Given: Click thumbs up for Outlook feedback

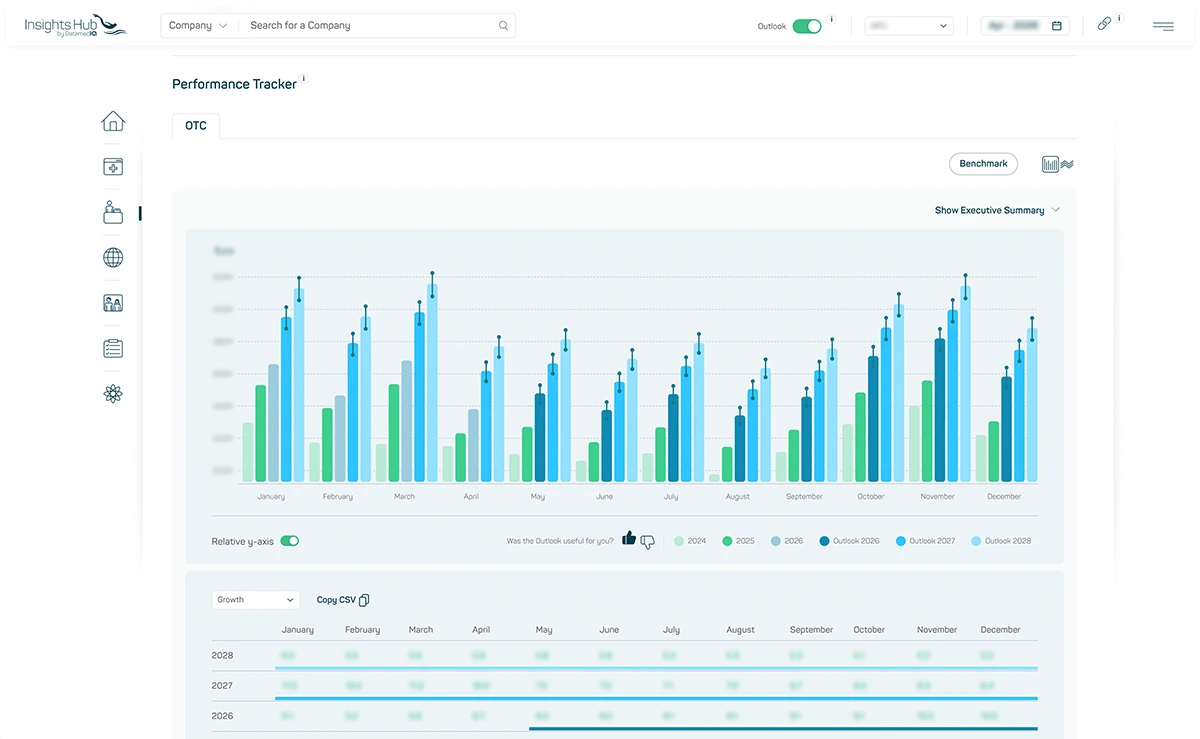Looking at the screenshot, I should click(x=629, y=538).
